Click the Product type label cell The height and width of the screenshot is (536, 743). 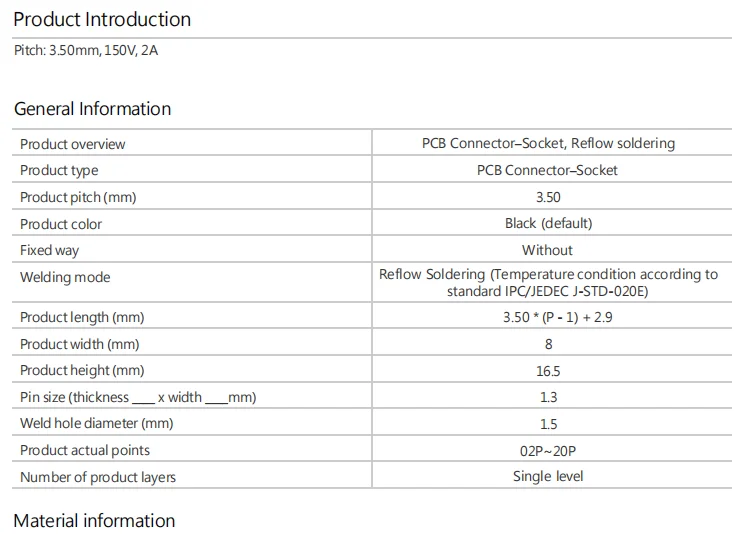coord(59,170)
